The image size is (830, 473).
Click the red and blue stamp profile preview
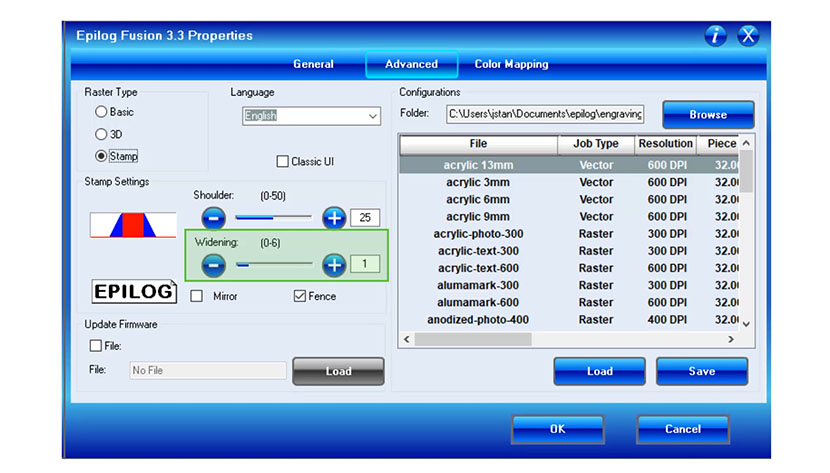pyautogui.click(x=126, y=225)
